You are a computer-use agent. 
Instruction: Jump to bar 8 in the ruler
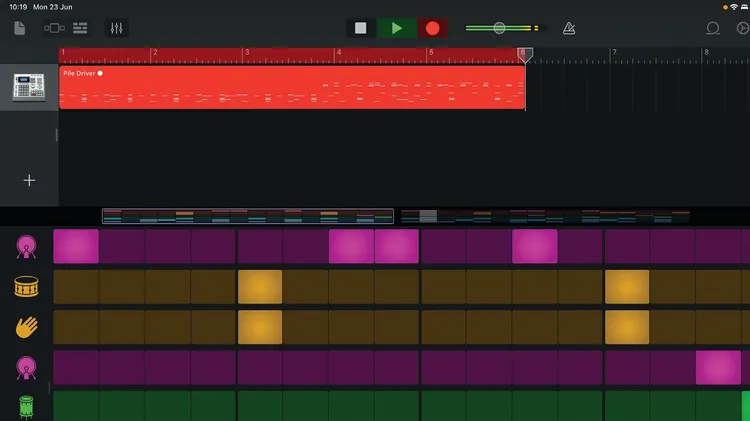[x=706, y=52]
